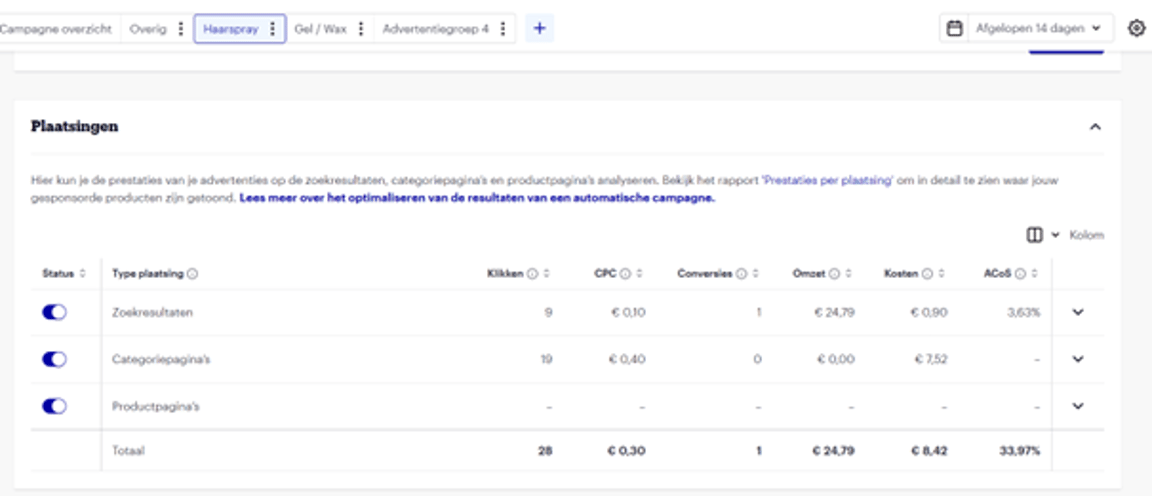Toggle the Categoriepagina's placement switch
Screen dimensions: 1152x496
[54, 359]
